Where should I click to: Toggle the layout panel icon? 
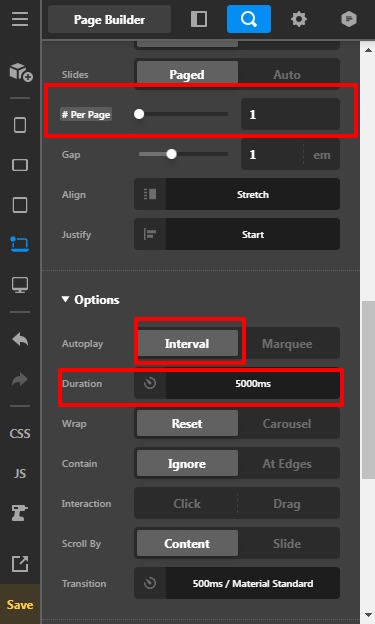click(x=199, y=19)
